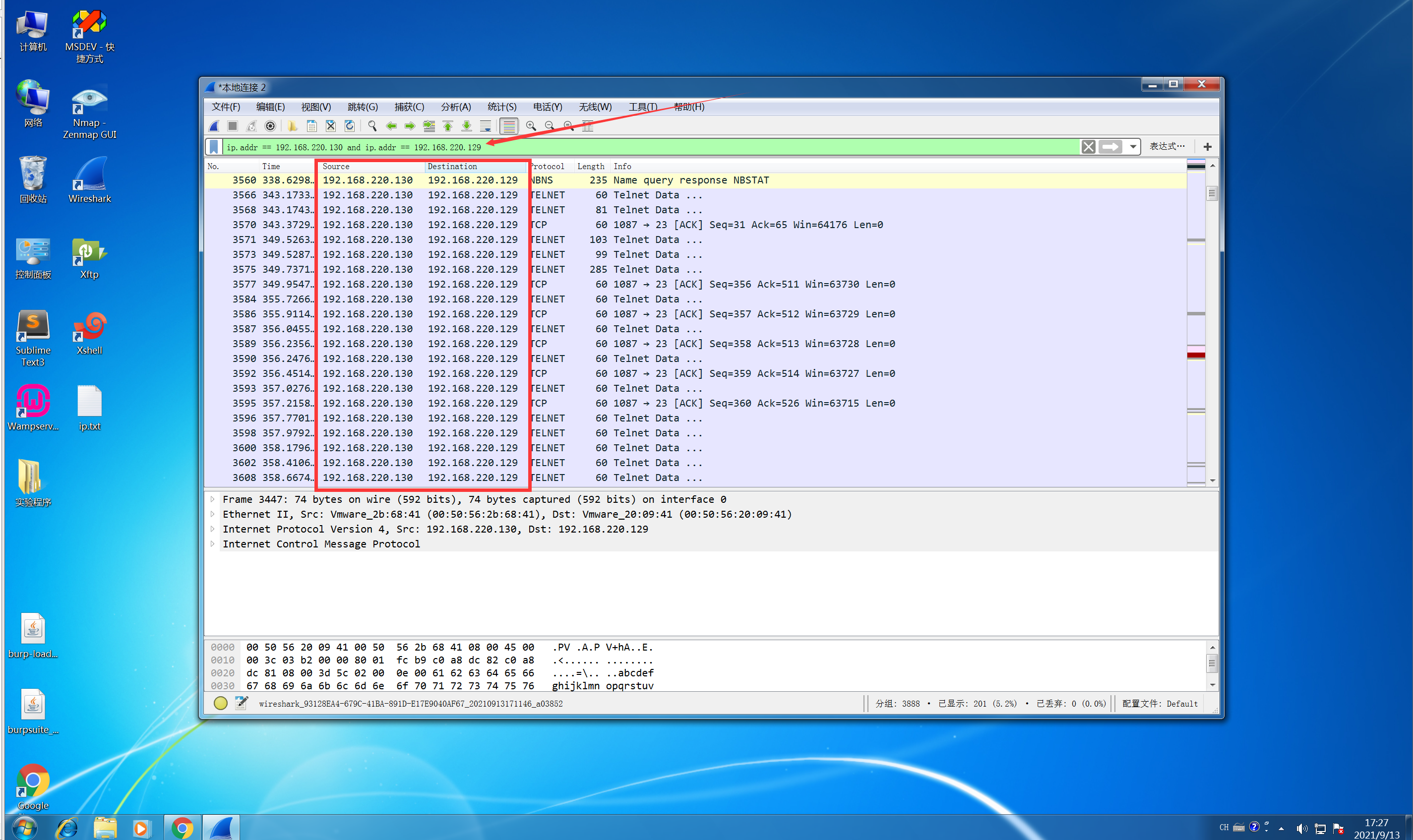Edit capture file properties in status bar
The width and height of the screenshot is (1413, 840).
241,704
